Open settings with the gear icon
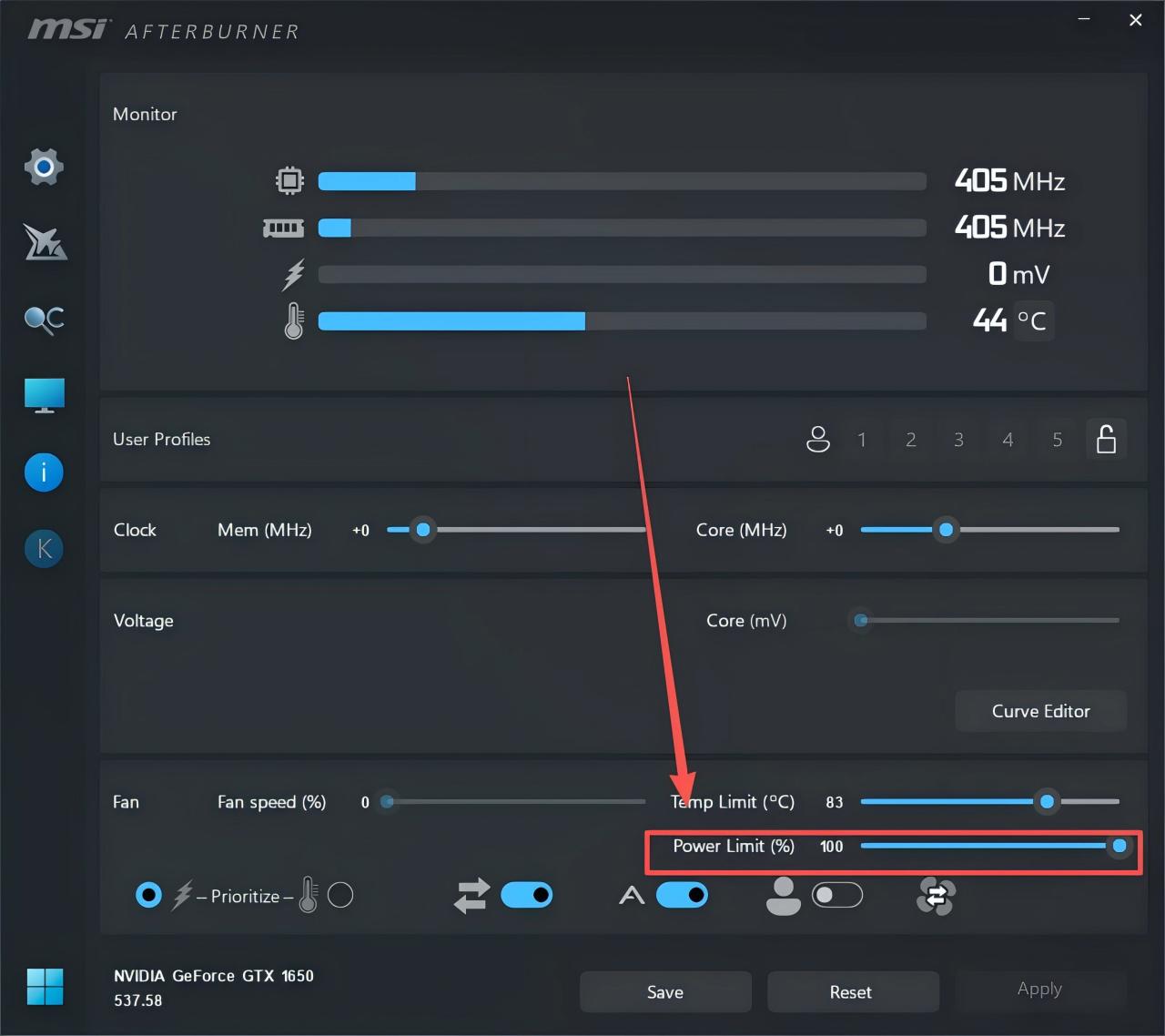 (x=44, y=167)
